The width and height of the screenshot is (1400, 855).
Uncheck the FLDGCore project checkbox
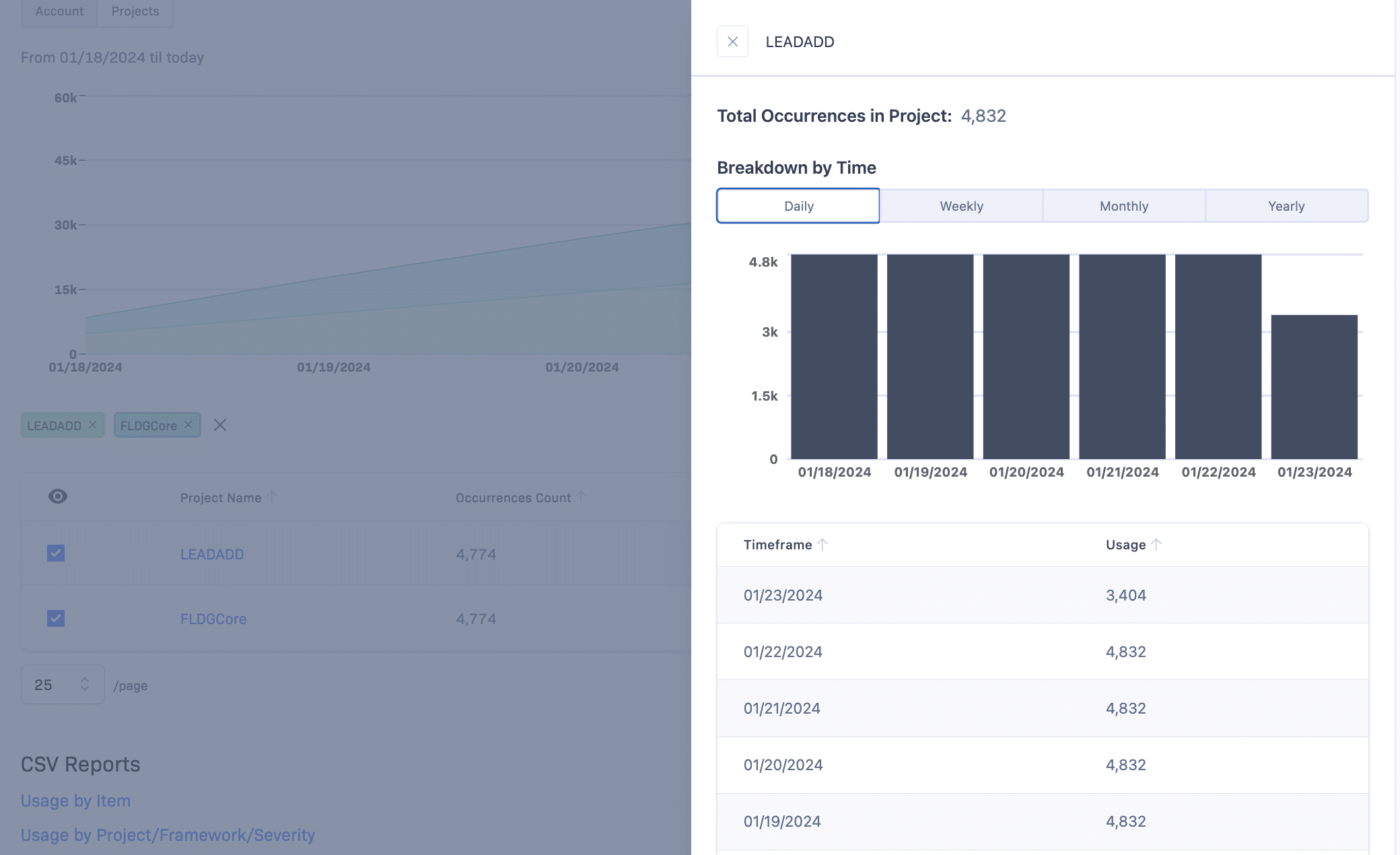coord(56,618)
